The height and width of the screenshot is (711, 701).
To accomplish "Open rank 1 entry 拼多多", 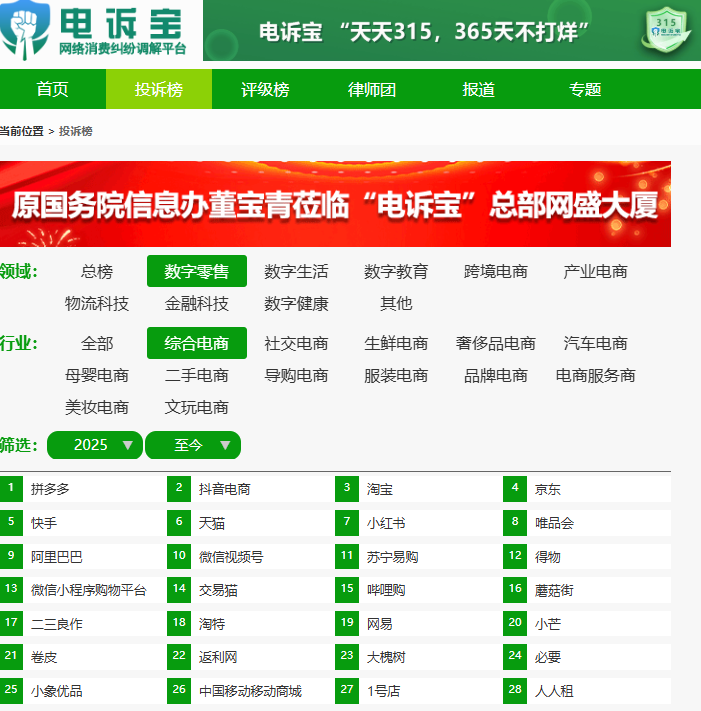I will pos(50,489).
